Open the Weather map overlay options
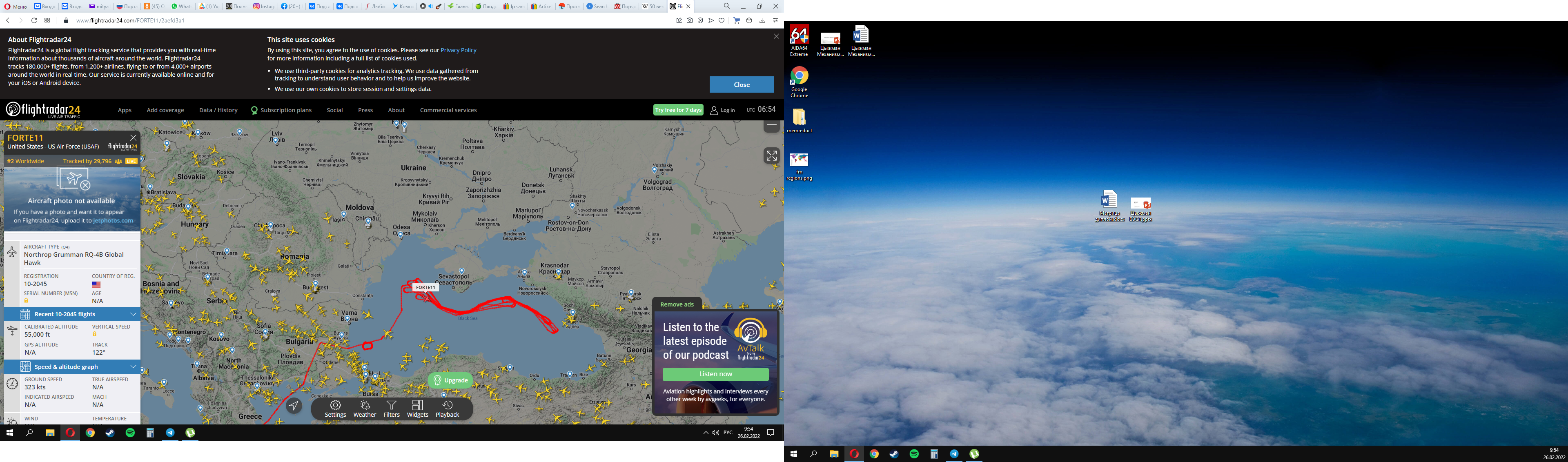Image resolution: width=1568 pixels, height=462 pixels. [365, 409]
